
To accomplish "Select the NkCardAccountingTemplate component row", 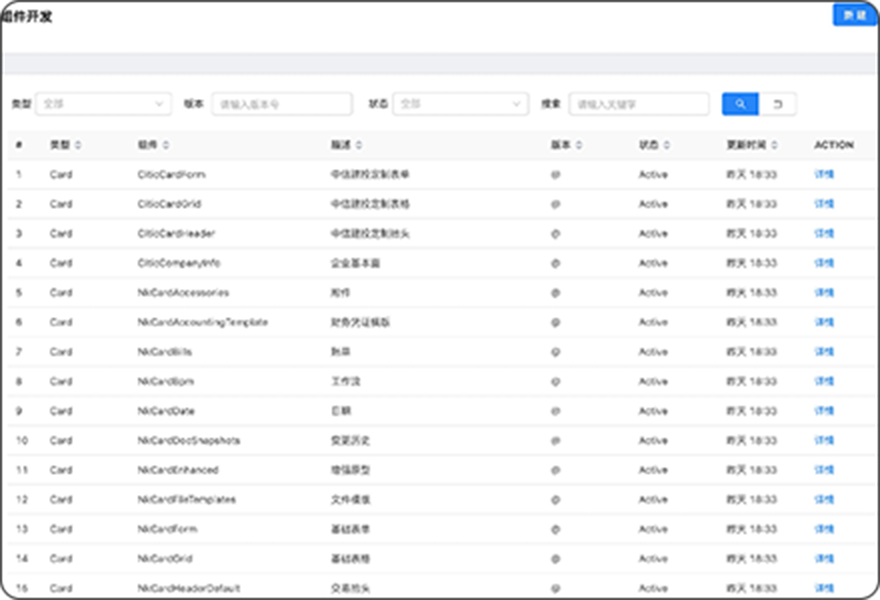I will [x=202, y=322].
